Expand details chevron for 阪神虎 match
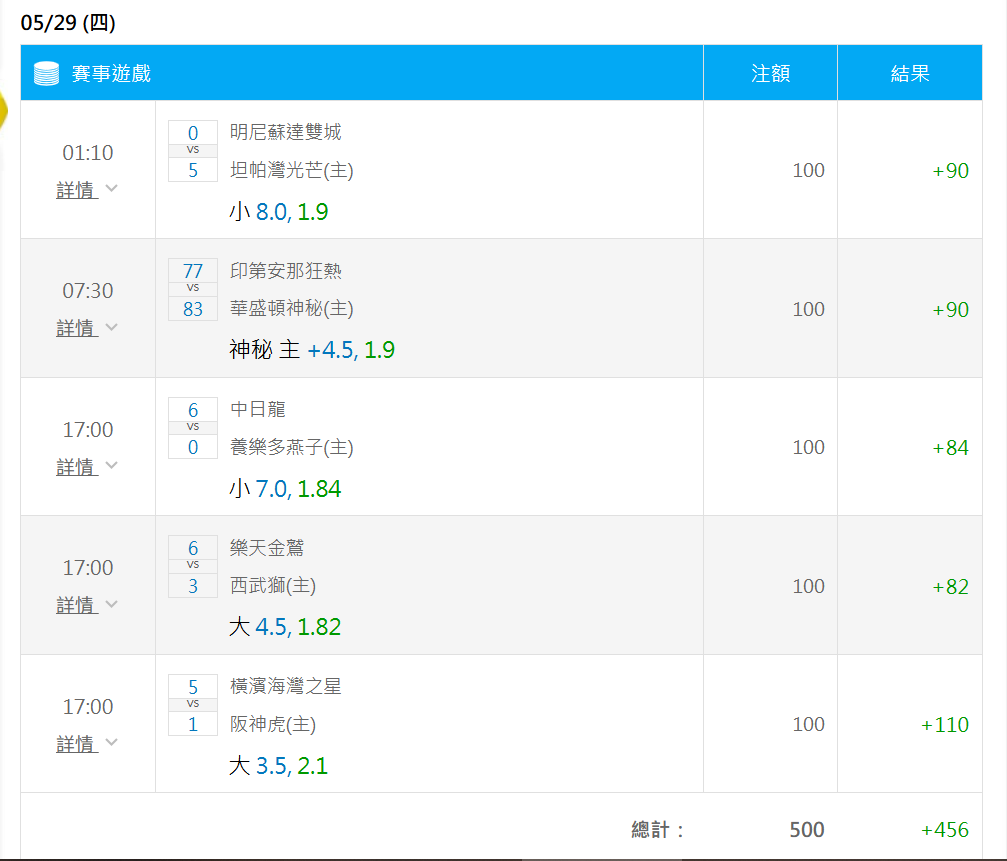Screen dimensions: 1007x861 pos(112,742)
